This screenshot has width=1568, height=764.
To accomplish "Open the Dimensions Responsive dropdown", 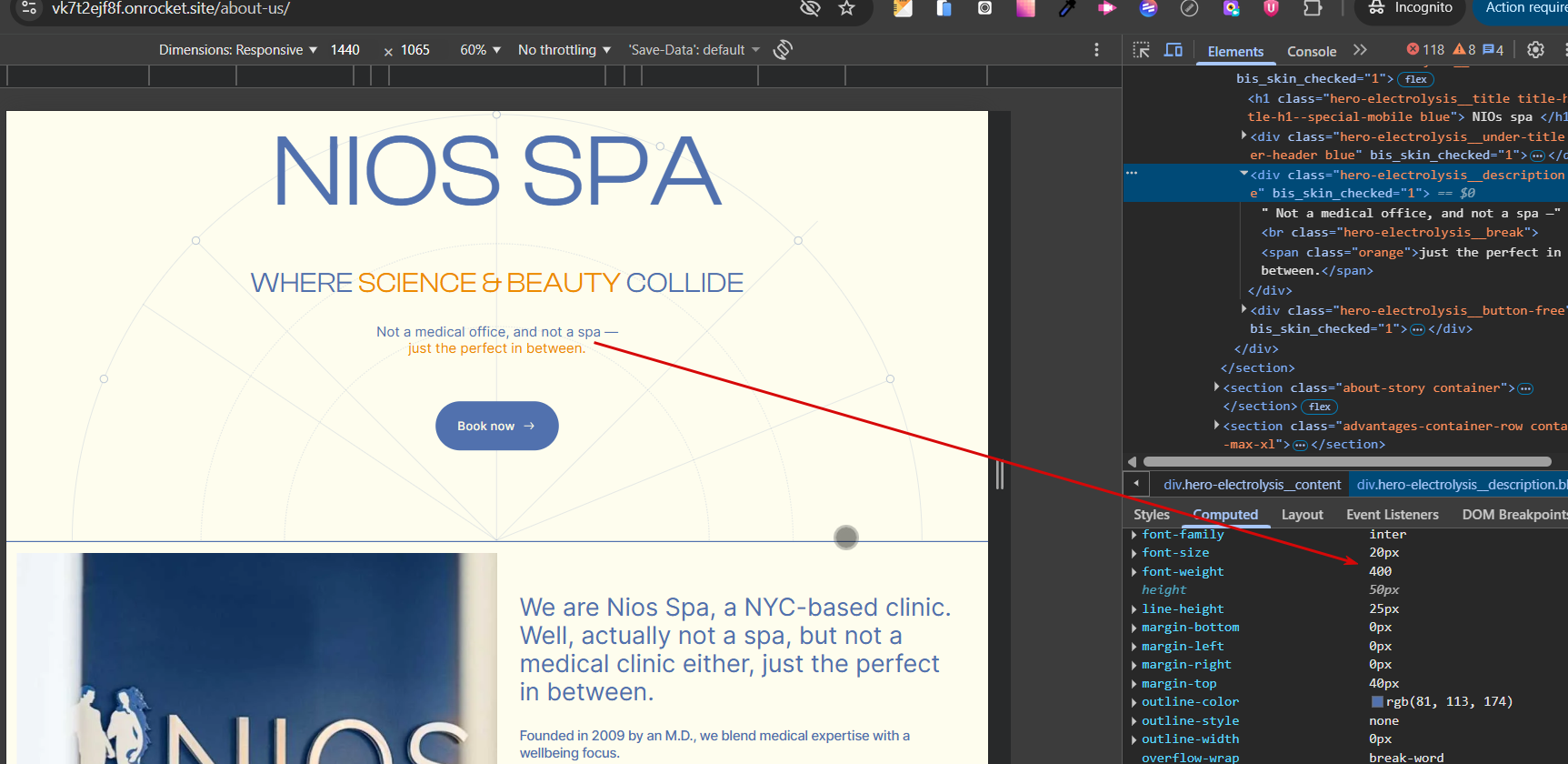I will click(238, 50).
